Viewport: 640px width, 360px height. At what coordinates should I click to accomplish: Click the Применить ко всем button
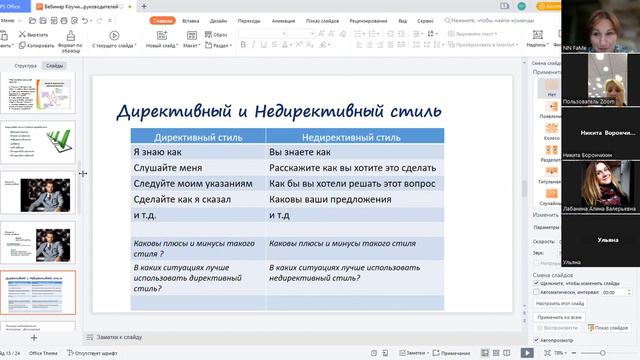(x=559, y=317)
